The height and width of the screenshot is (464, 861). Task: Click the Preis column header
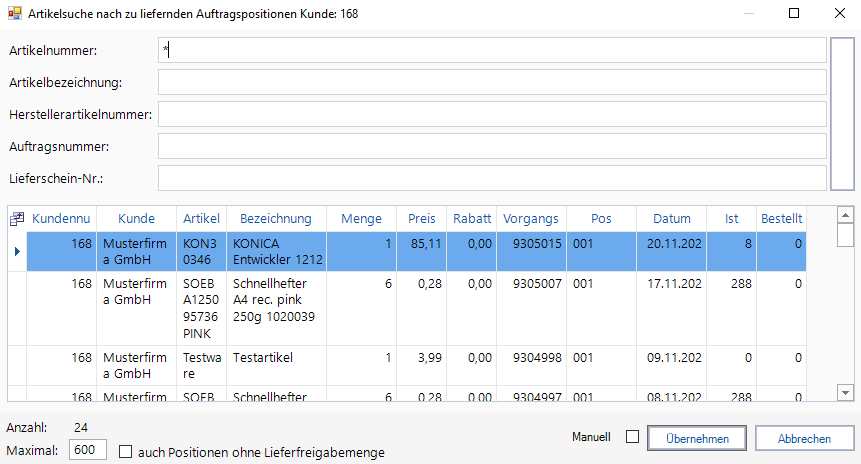tap(422, 219)
